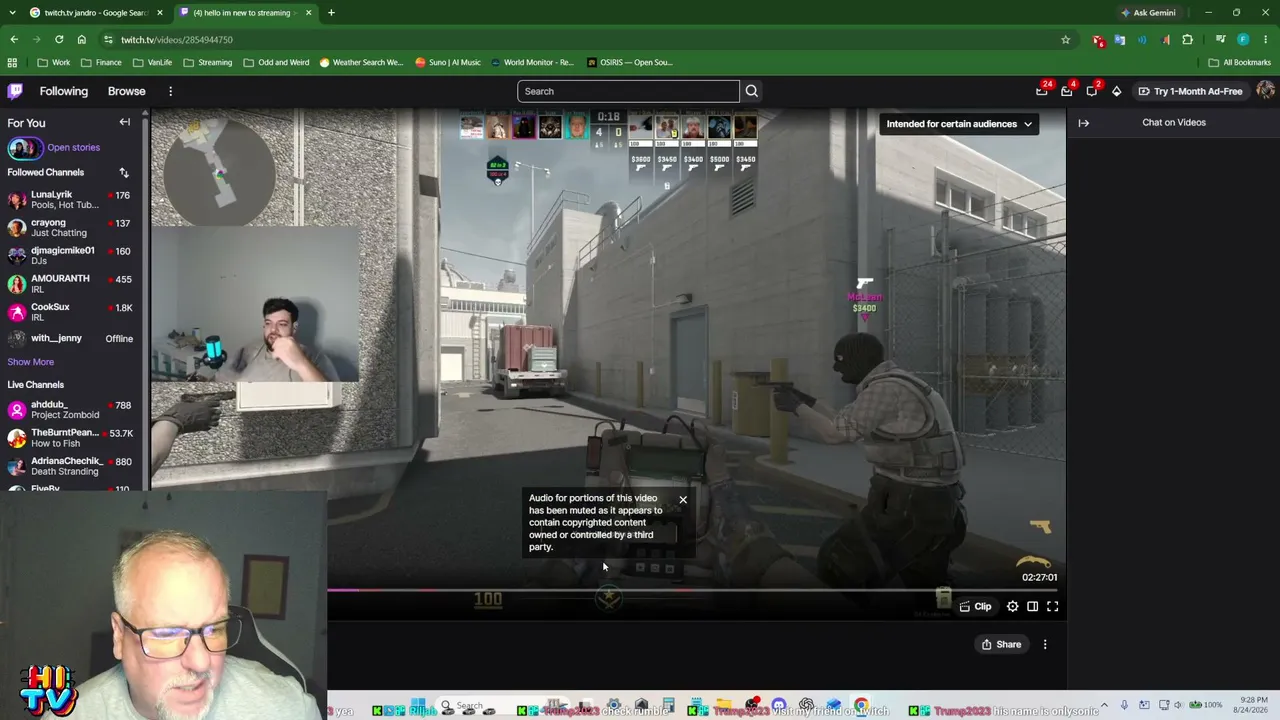Open the All Bookmarks folder
The height and width of the screenshot is (720, 1280).
tap(1240, 62)
